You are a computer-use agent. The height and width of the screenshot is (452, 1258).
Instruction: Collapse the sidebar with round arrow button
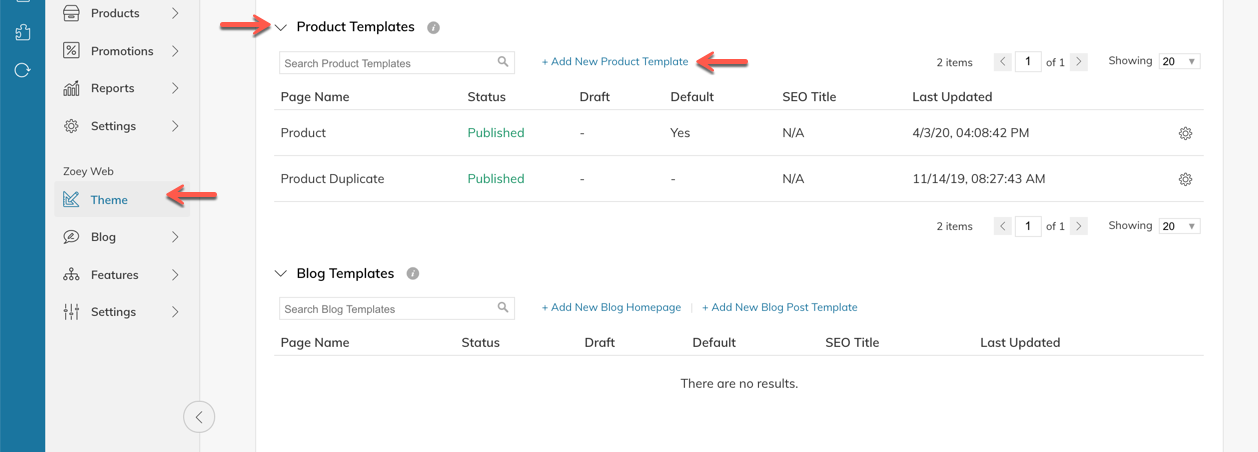click(199, 417)
